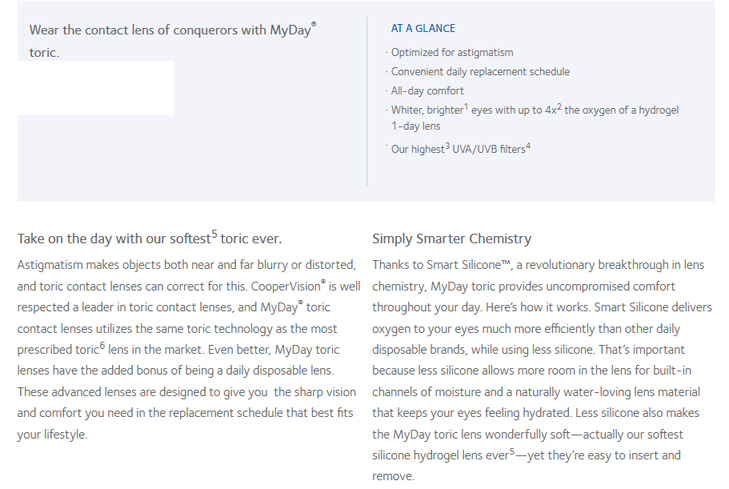Select the Optimized for astigmatism bullet

pyautogui.click(x=452, y=53)
